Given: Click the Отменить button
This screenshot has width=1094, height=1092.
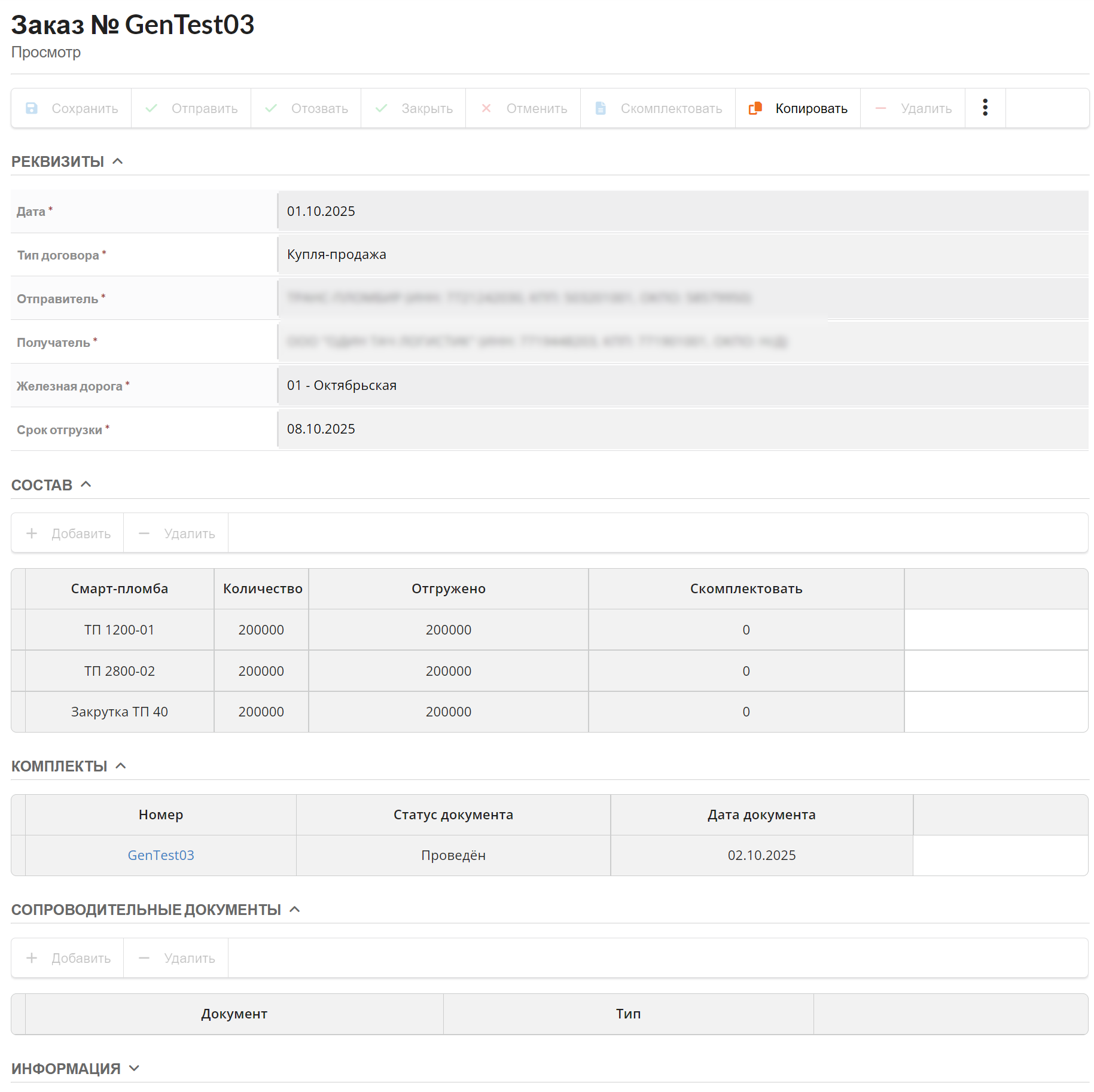Looking at the screenshot, I should tap(523, 108).
